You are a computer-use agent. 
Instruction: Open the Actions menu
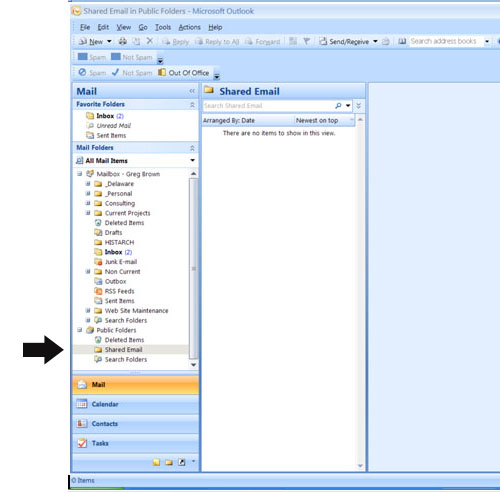(190, 27)
